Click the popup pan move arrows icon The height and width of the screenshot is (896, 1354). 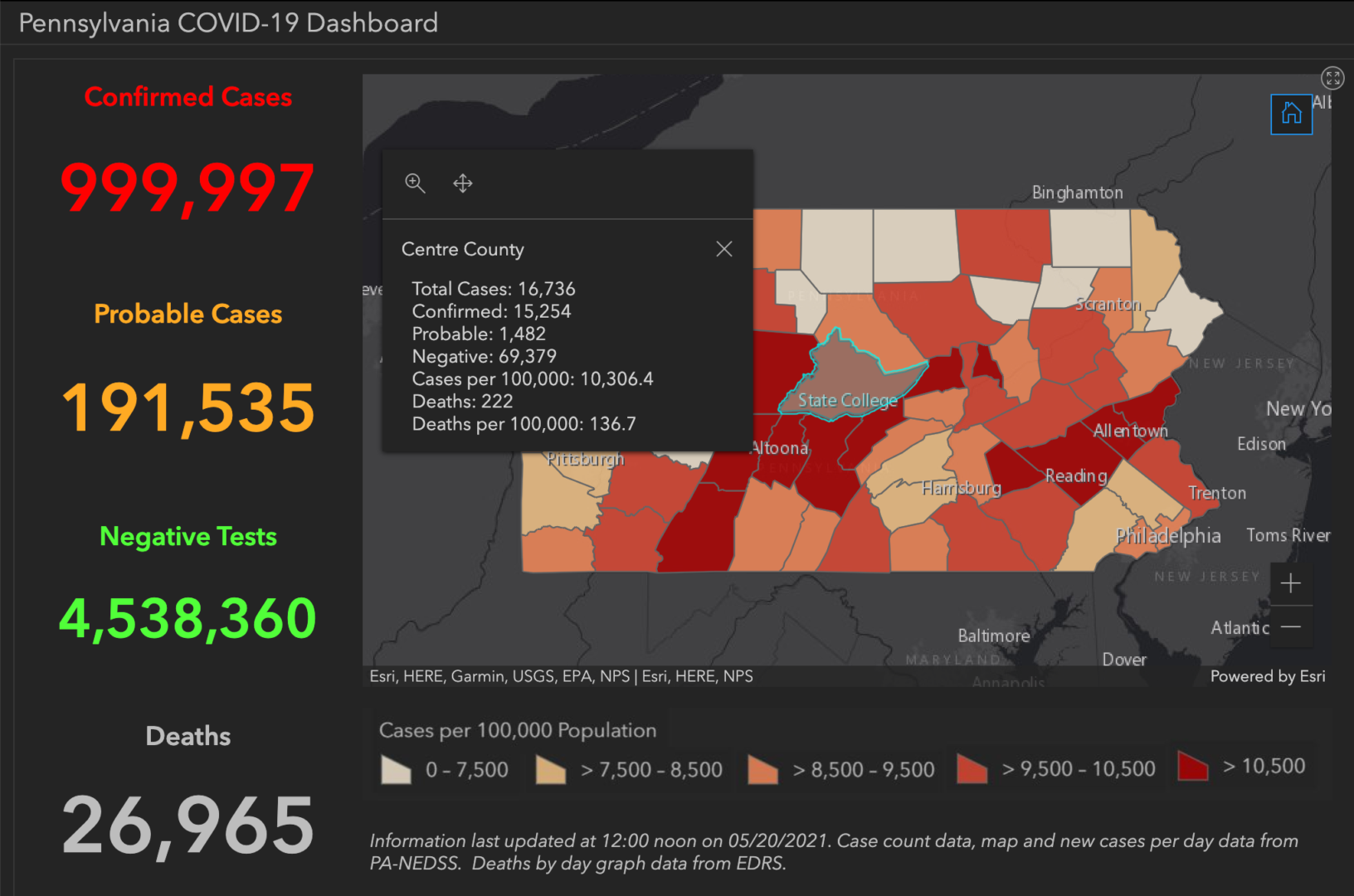463,183
